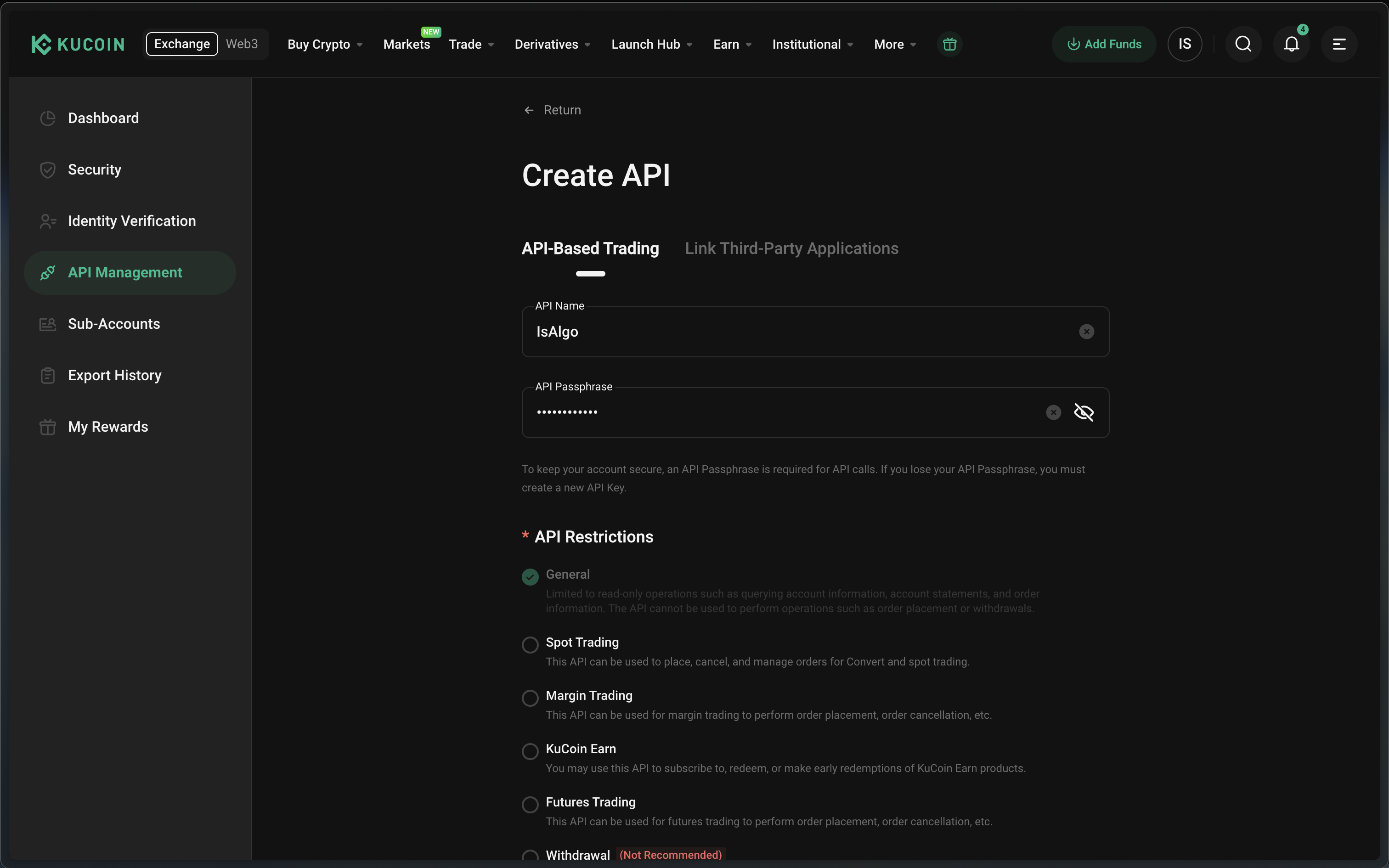Screen dimensions: 1389x868
Task: Open Export History in the sidebar
Action: (x=130, y=376)
